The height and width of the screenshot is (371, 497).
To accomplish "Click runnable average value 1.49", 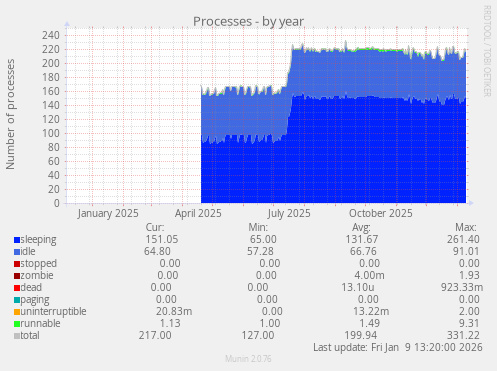I will [369, 323].
